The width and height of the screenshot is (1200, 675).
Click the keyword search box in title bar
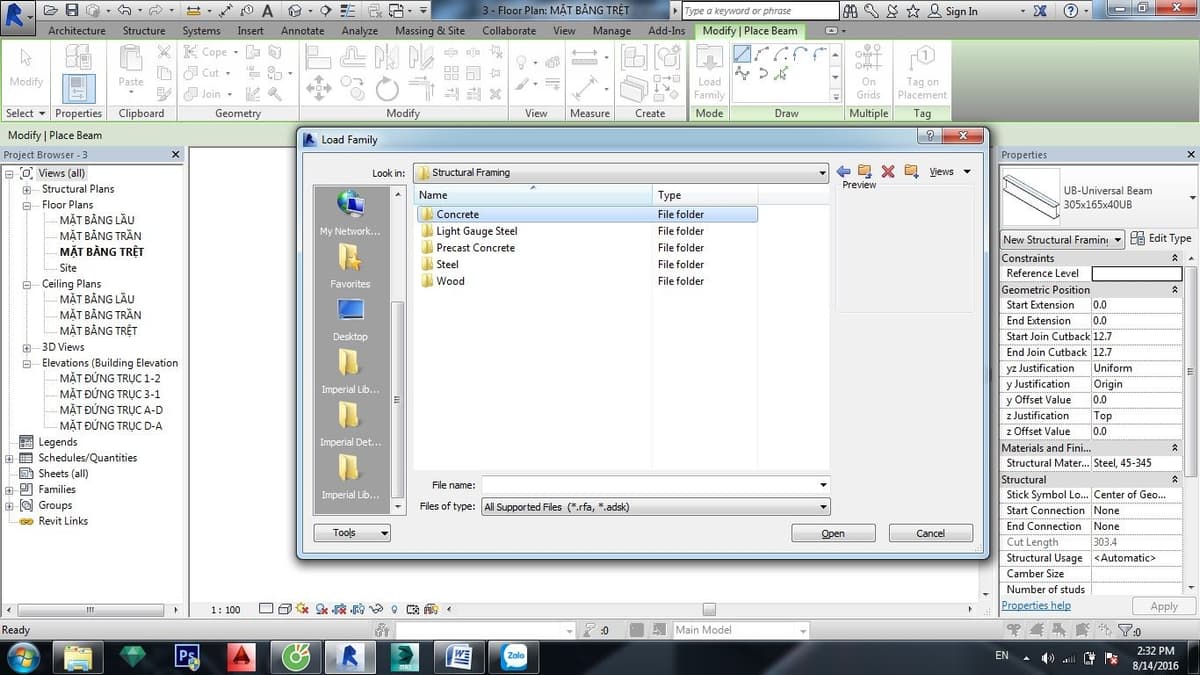(x=760, y=11)
